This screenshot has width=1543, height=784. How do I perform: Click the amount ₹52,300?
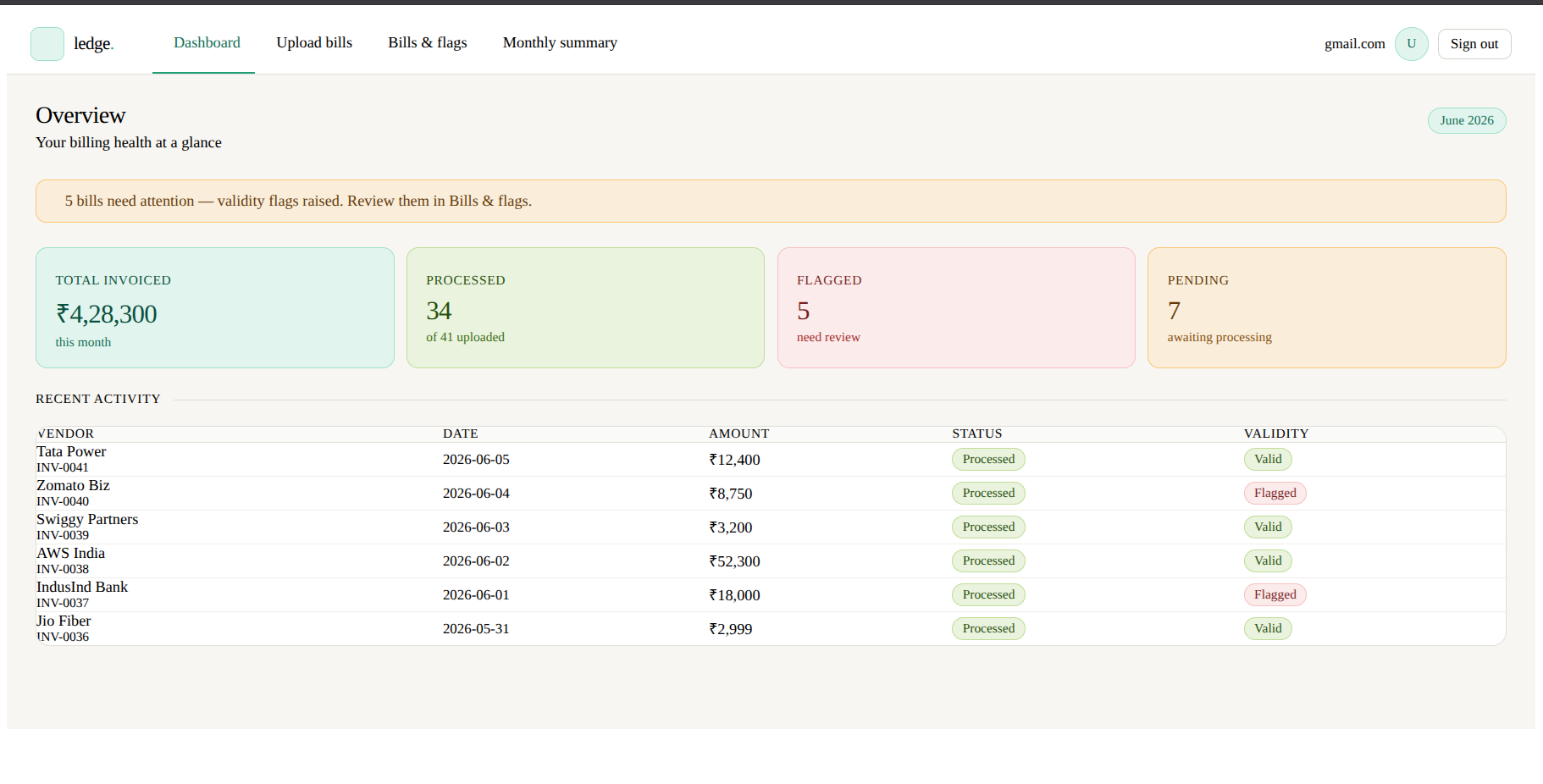(x=734, y=561)
